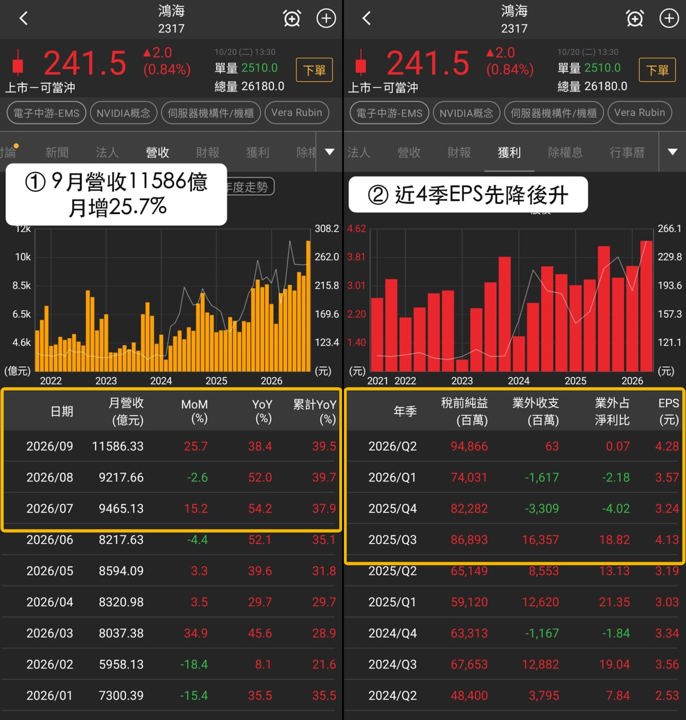686x720 pixels.
Task: Expand tab list arrow on left panel
Action: click(x=330, y=152)
